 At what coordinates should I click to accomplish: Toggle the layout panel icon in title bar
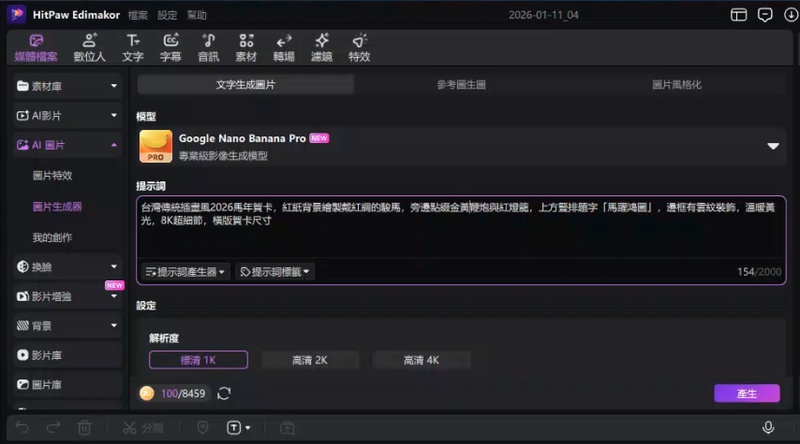point(738,15)
